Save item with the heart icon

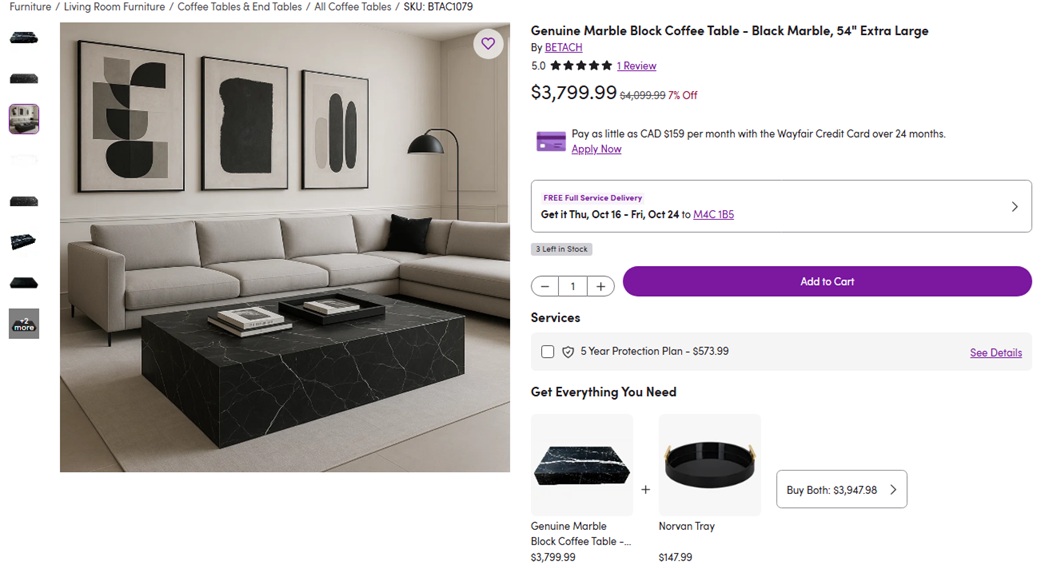(x=488, y=44)
